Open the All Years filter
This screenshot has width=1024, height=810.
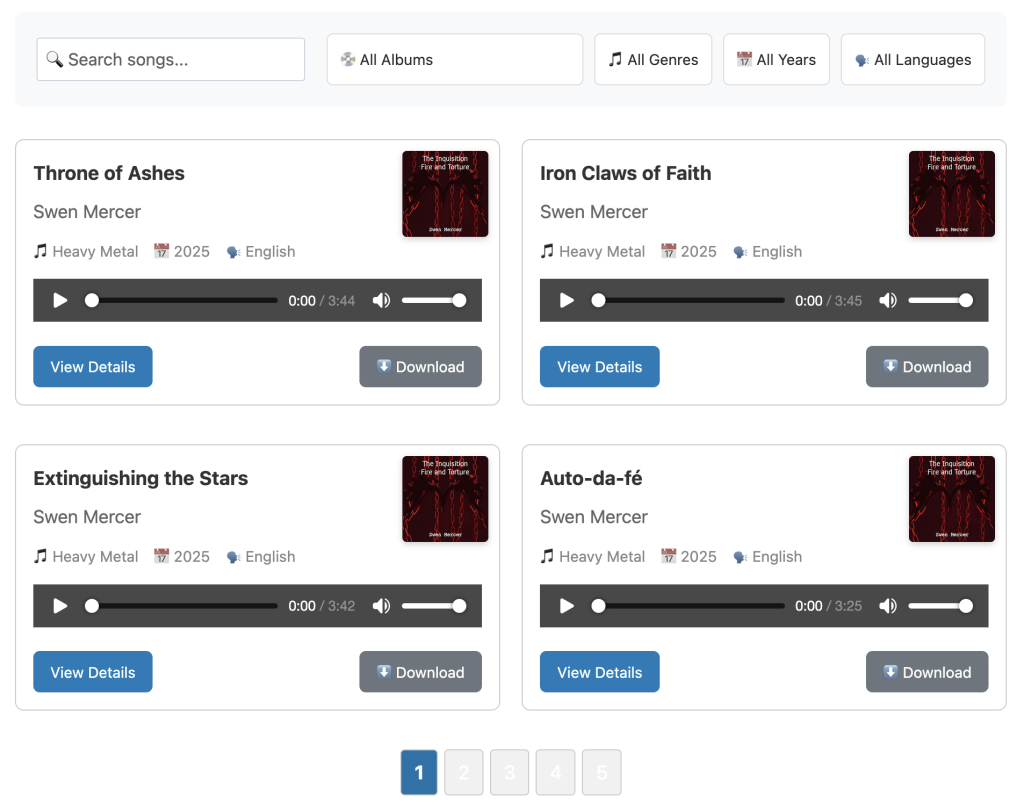[x=776, y=60]
